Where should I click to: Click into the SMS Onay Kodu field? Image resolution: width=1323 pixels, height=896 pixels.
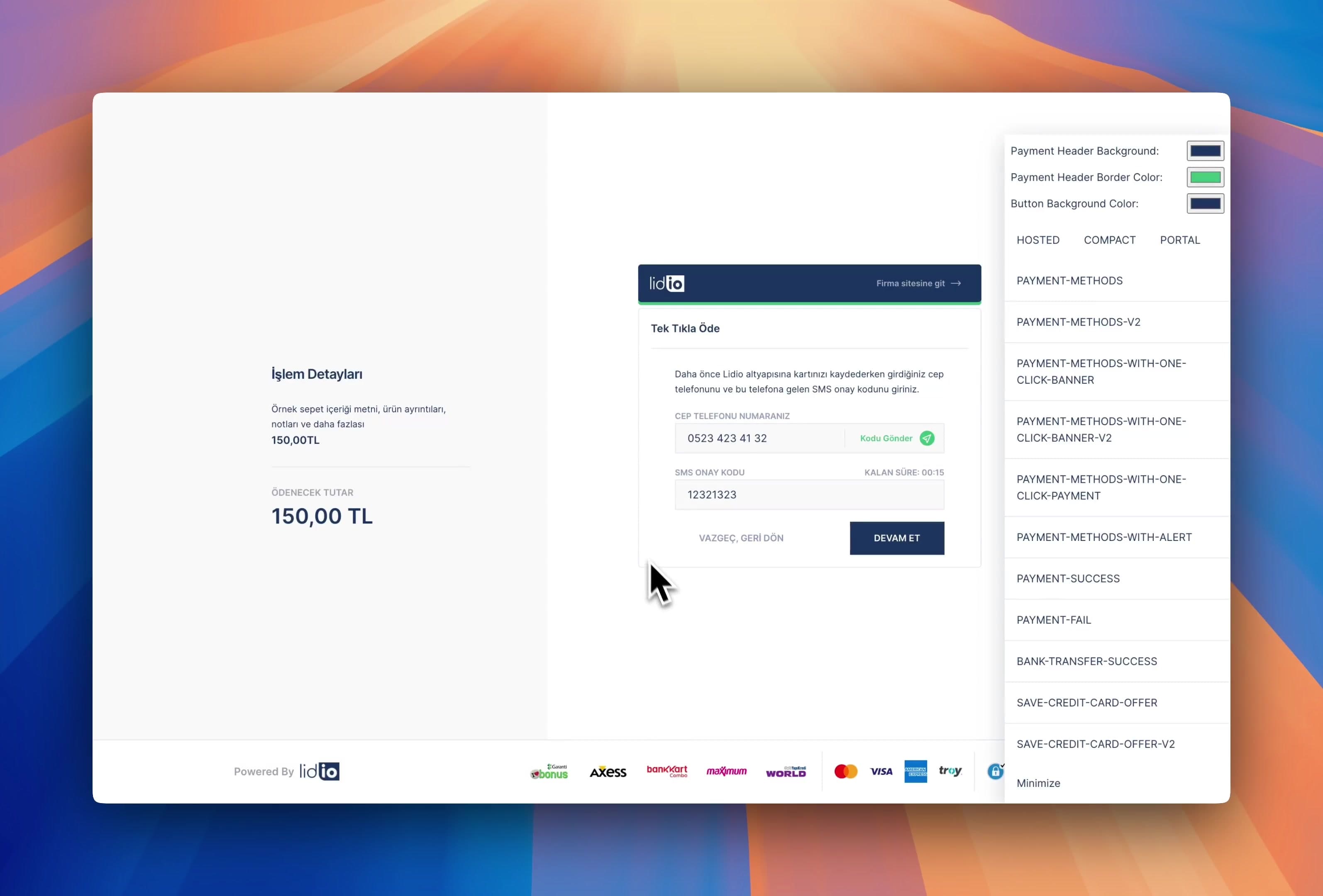[809, 495]
